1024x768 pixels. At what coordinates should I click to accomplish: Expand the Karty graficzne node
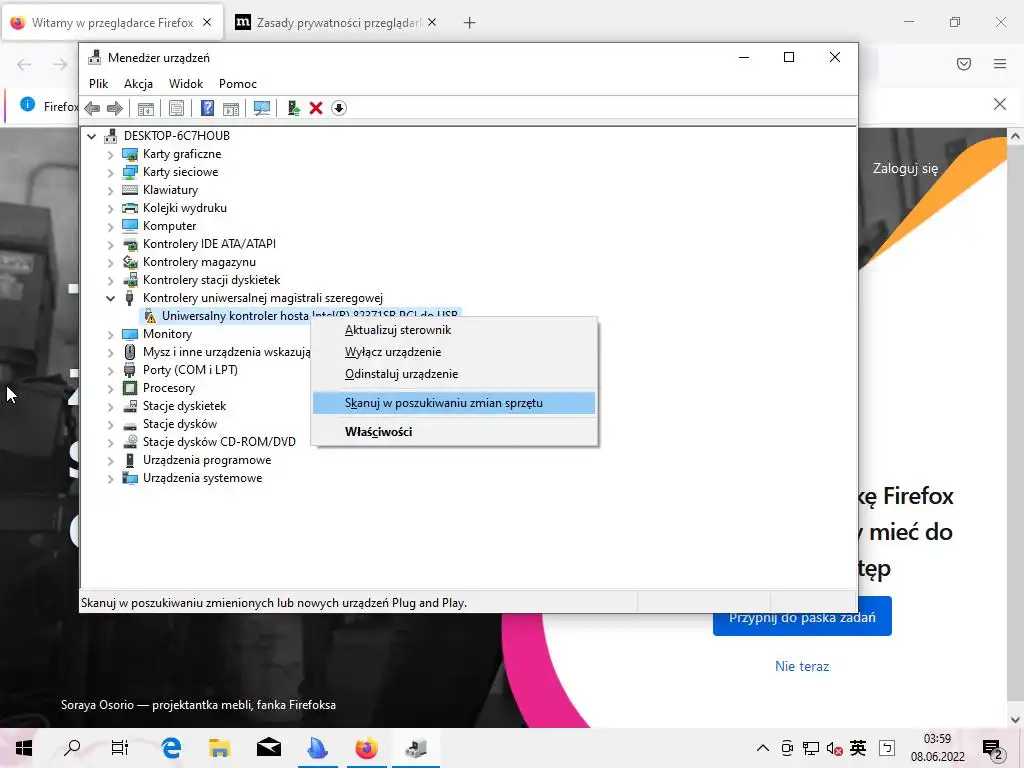[x=110, y=155]
